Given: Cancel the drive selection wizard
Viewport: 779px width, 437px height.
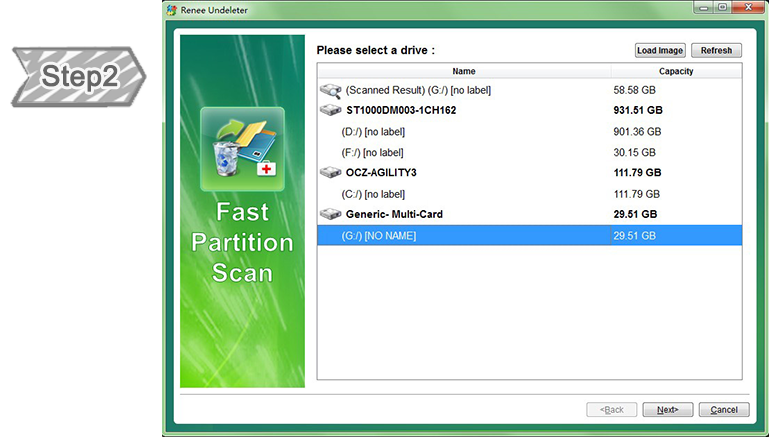Looking at the screenshot, I should click(724, 410).
